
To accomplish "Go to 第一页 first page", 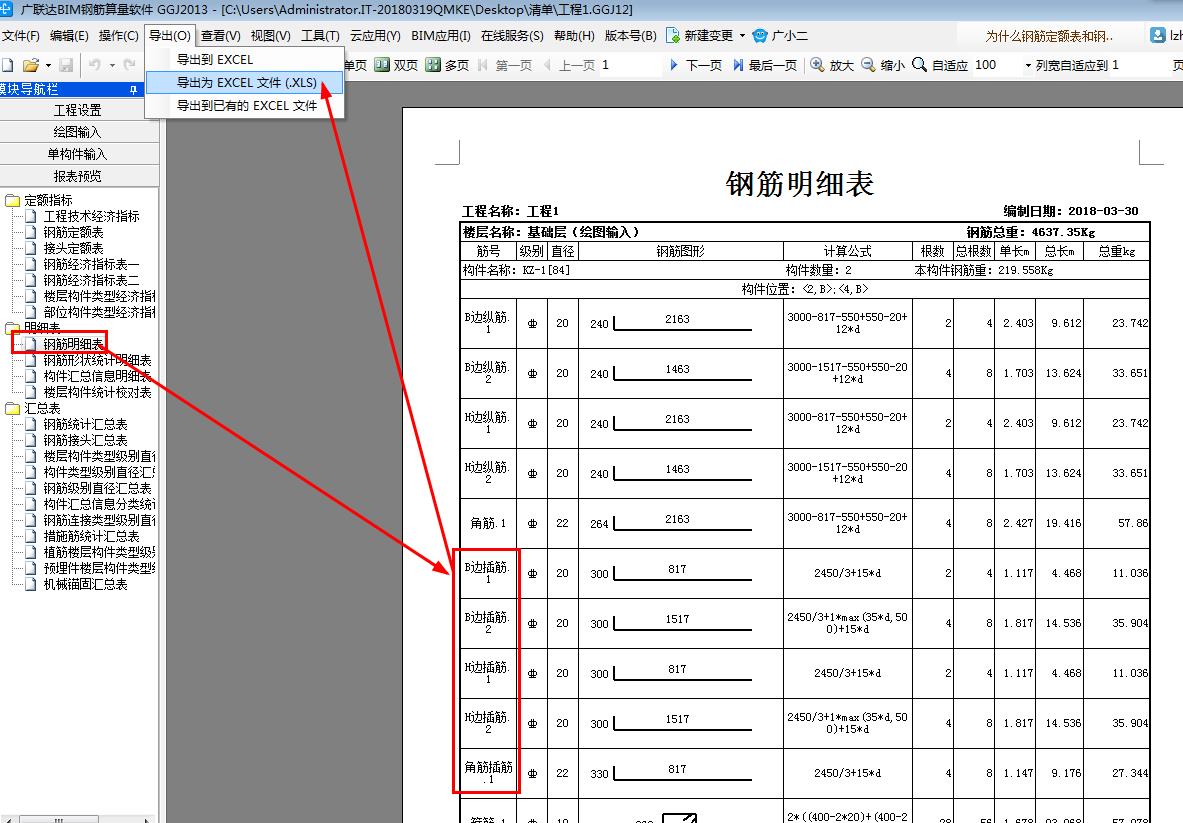I will (505, 66).
